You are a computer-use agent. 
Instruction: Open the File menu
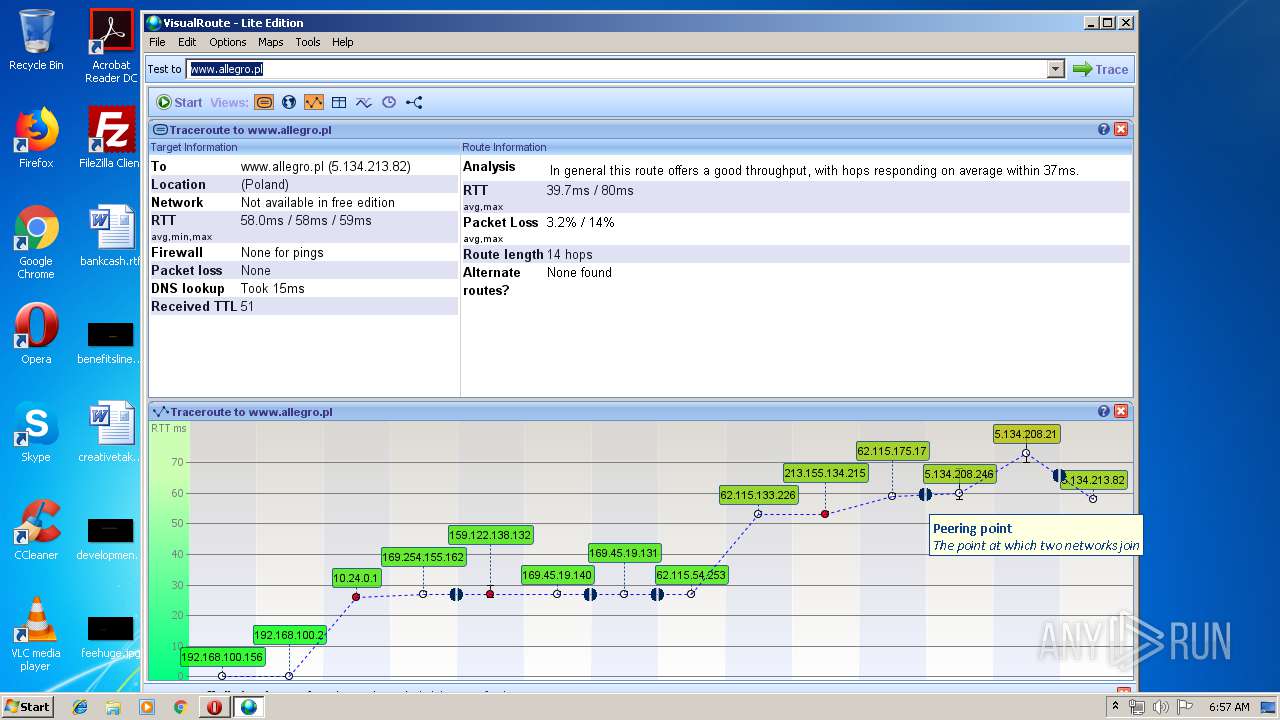click(x=157, y=42)
